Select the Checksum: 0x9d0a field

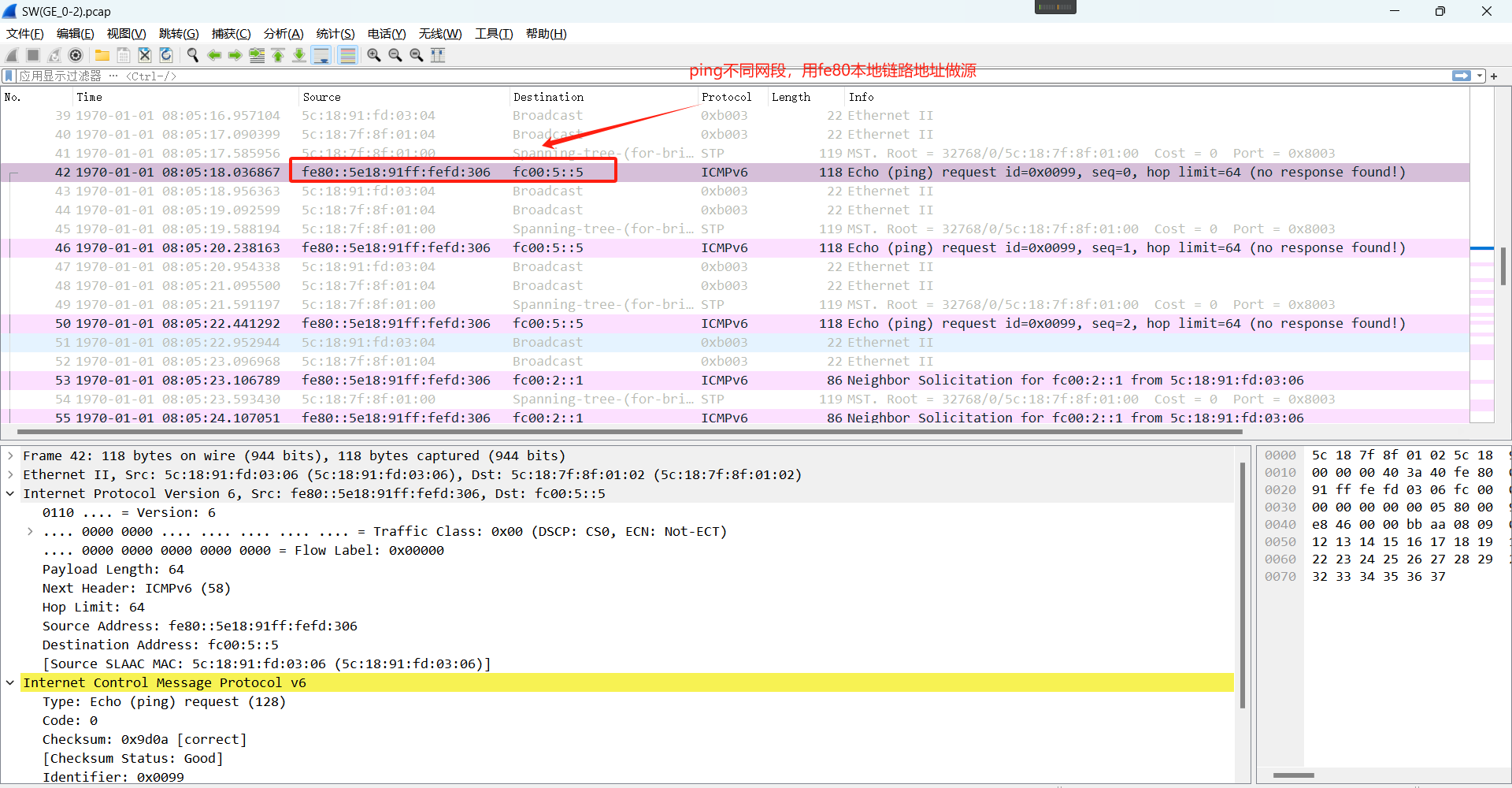[x=145, y=739]
